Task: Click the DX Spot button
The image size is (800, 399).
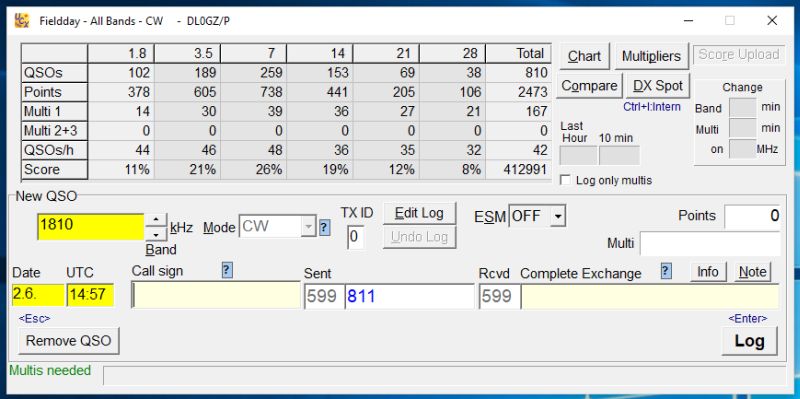Action: coord(658,86)
